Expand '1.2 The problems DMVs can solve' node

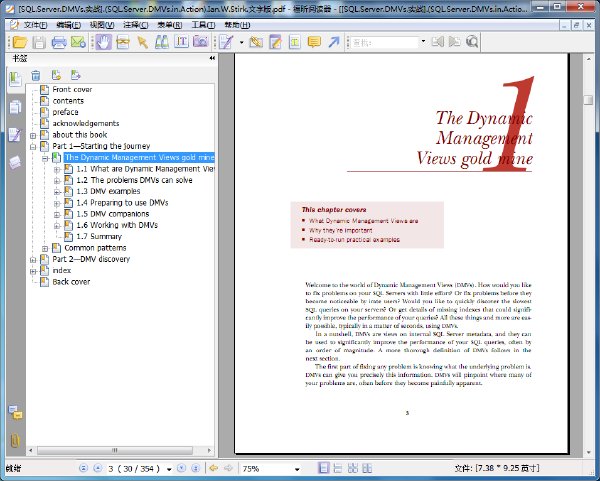pyautogui.click(x=57, y=181)
